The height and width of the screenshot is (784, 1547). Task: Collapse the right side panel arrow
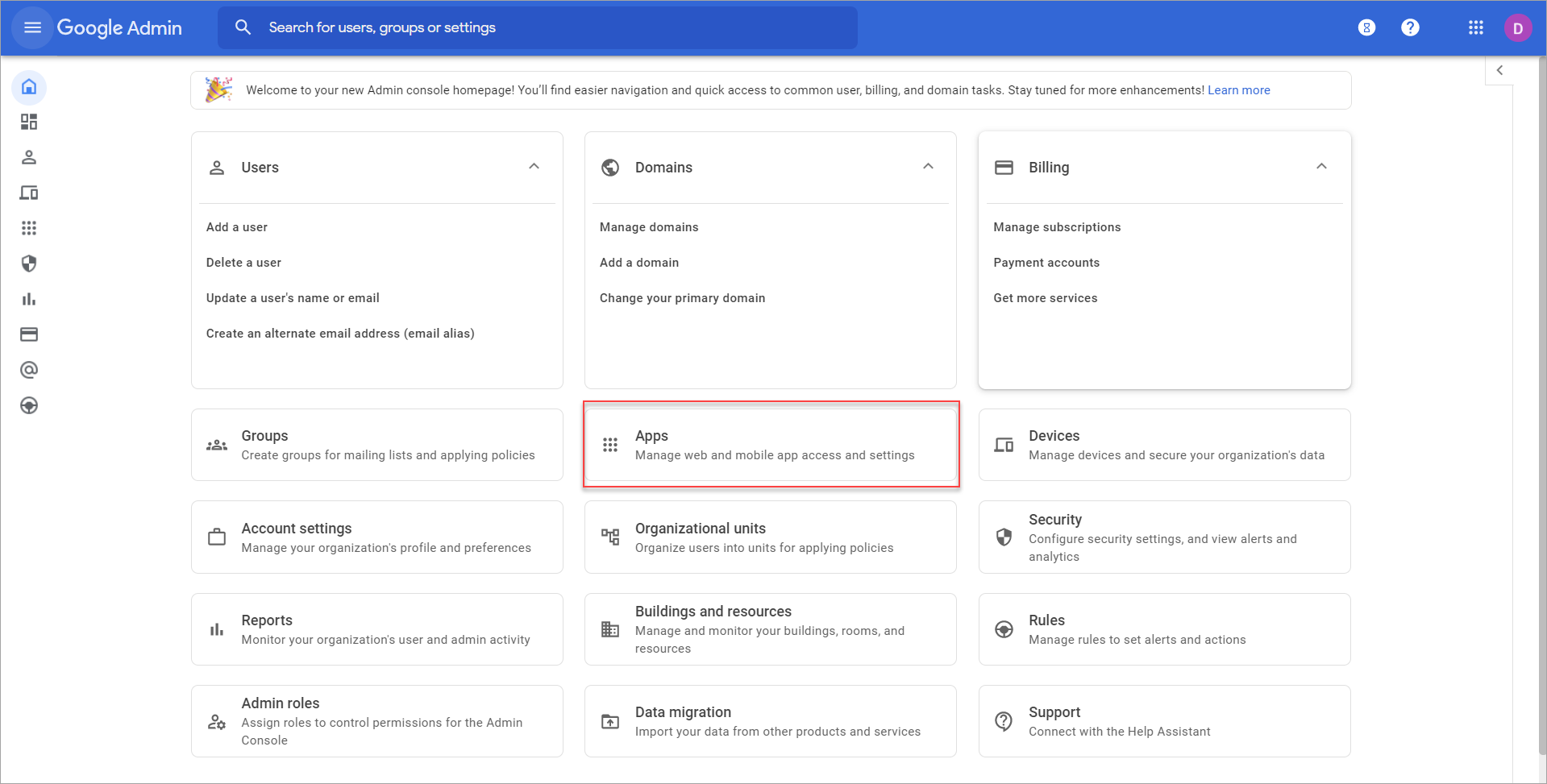click(1499, 70)
